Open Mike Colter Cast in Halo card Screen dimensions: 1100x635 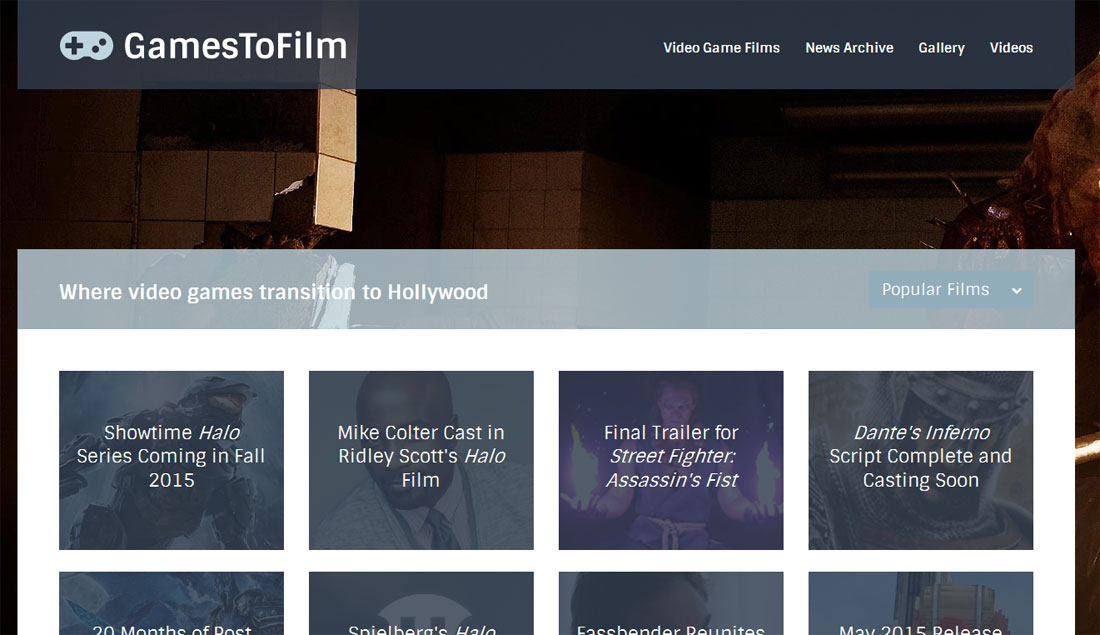click(421, 460)
